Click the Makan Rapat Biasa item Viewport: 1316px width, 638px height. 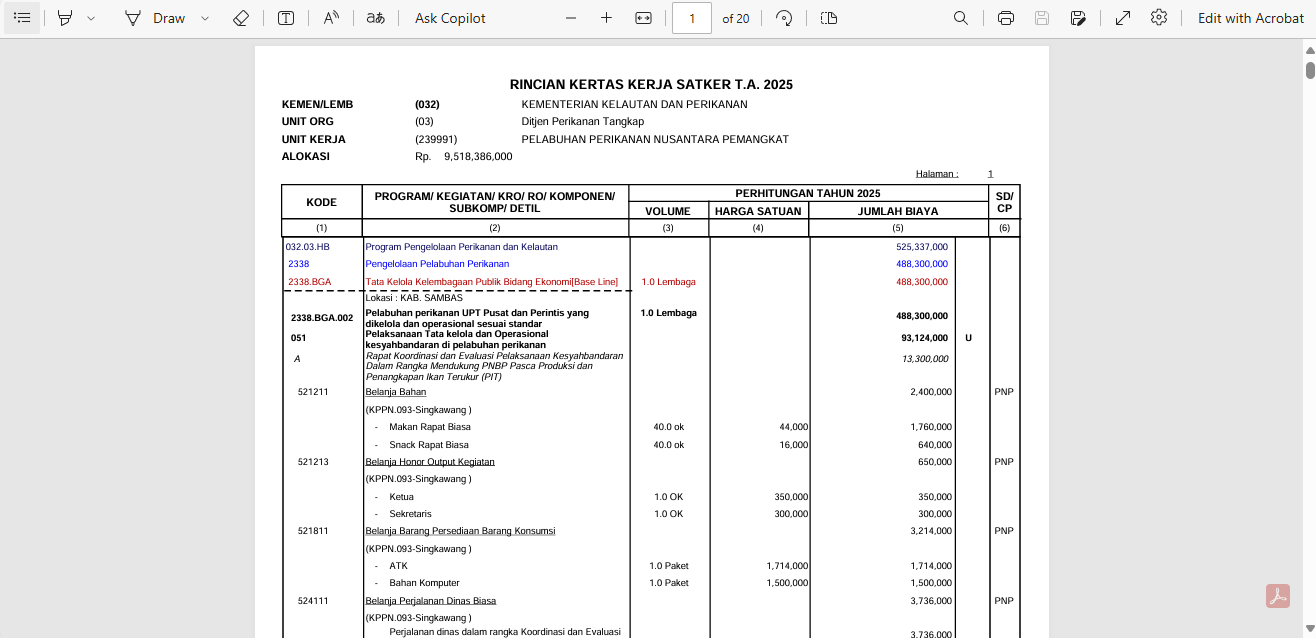click(430, 427)
